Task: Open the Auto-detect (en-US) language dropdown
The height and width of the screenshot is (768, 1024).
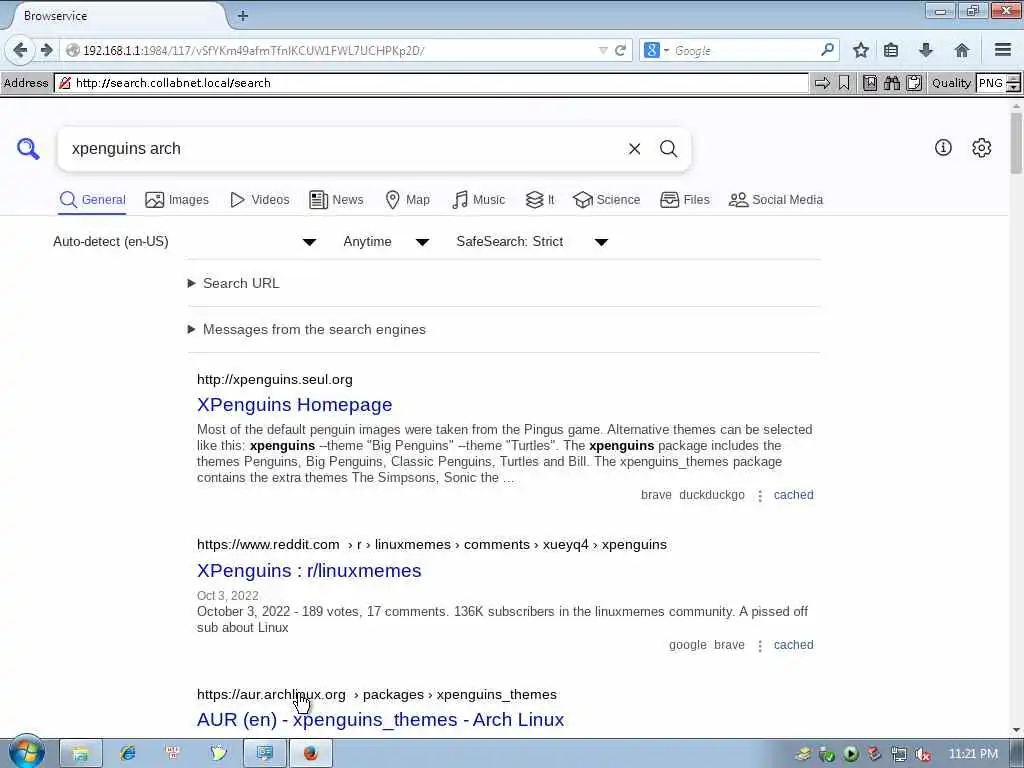Action: [x=185, y=242]
